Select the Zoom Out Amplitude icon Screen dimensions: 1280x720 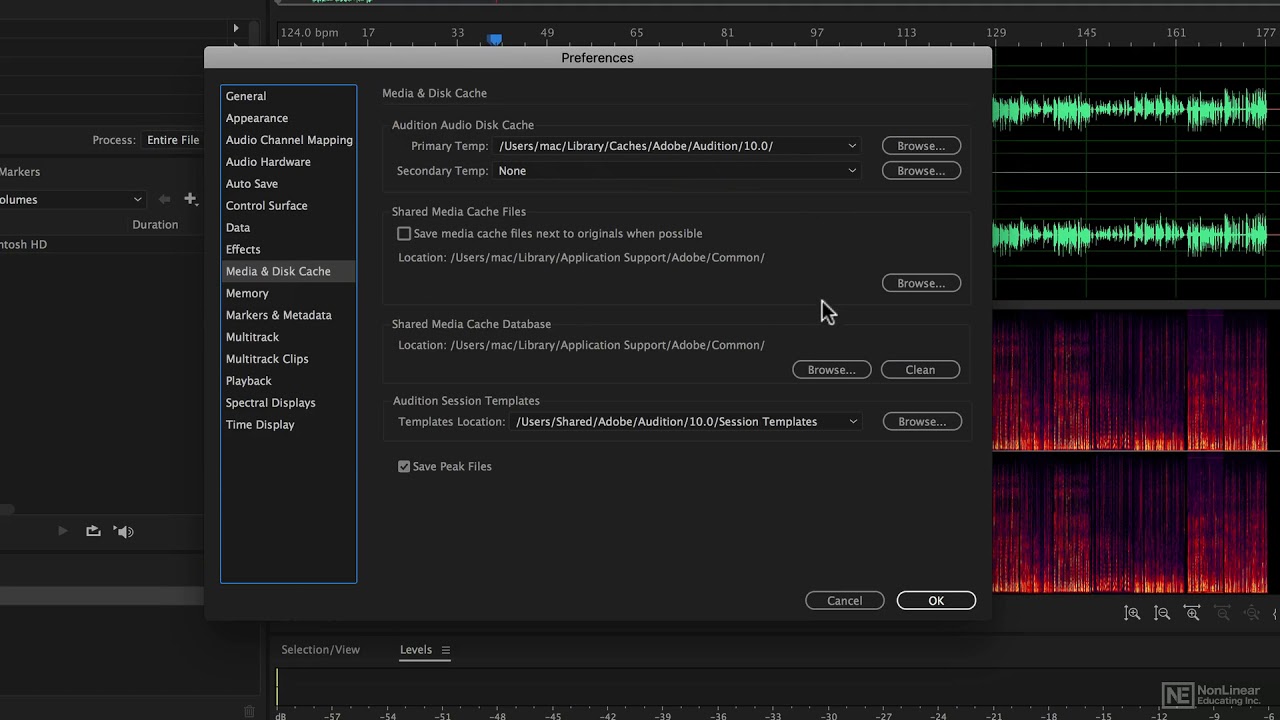[x=1162, y=612]
